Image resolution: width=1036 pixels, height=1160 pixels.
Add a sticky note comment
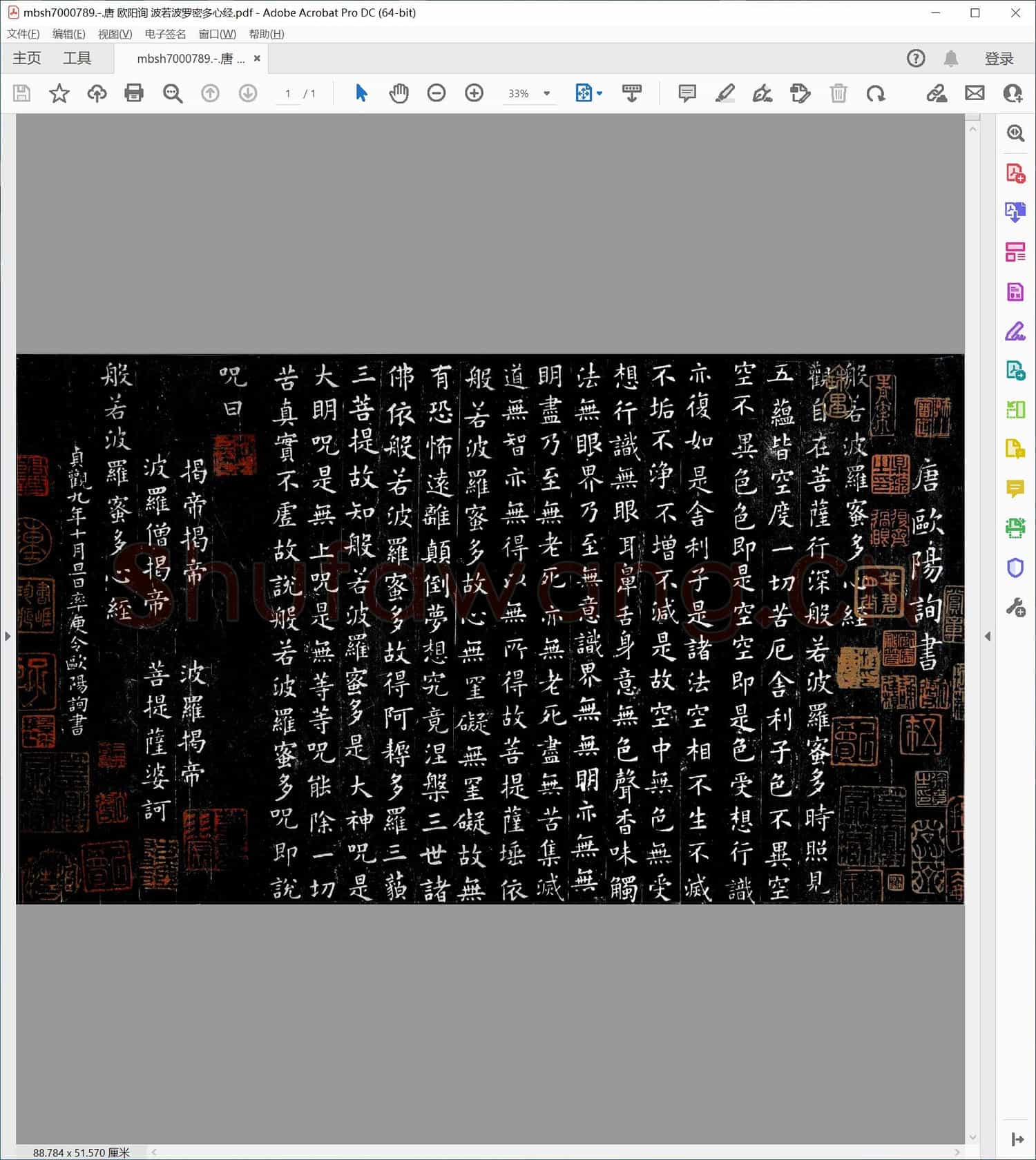pos(687,93)
